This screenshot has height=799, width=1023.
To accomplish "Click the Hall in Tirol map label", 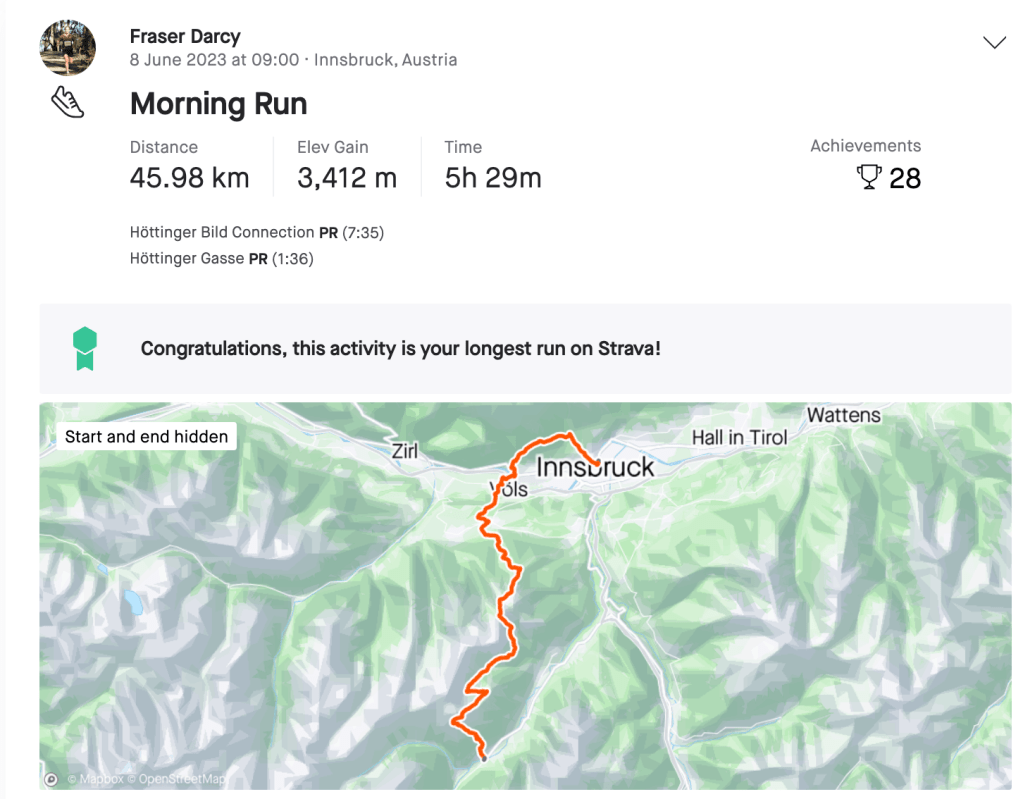I will coord(739,437).
